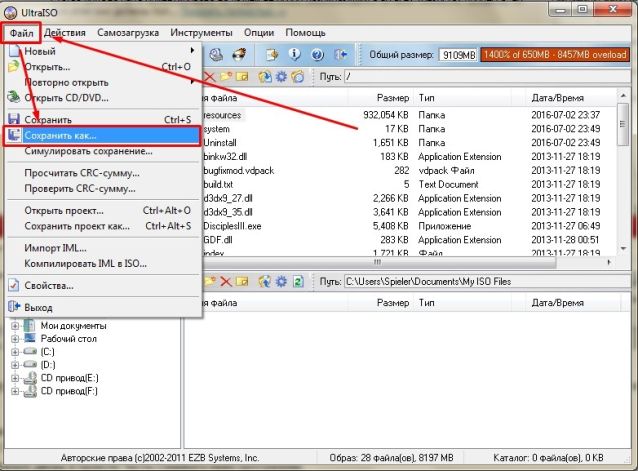The image size is (638, 471).
Task: Click the burn CD image toolbar icon
Action: 238,54
